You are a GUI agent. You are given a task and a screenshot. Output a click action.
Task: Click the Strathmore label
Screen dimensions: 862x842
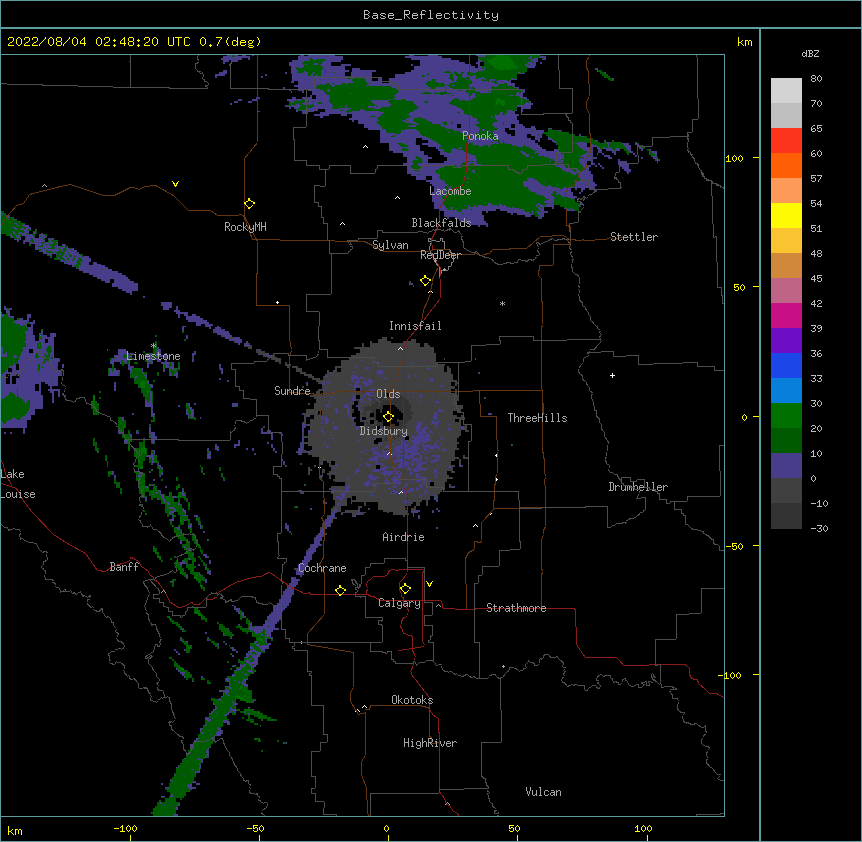coord(516,608)
